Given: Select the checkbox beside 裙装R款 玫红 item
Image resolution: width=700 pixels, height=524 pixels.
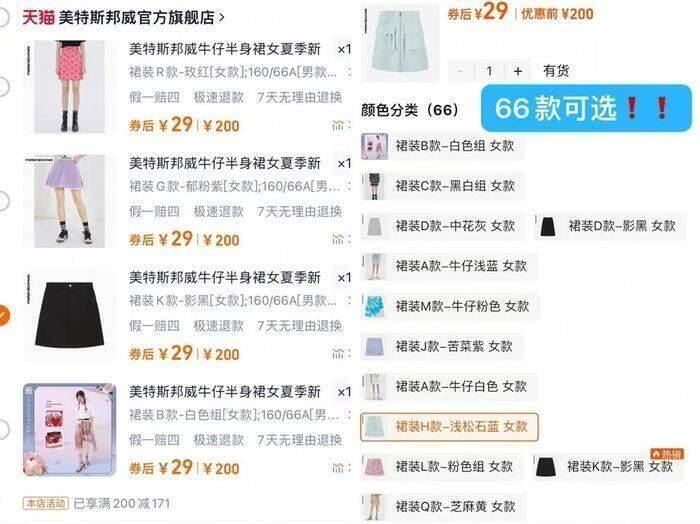Looking at the screenshot, I should pyautogui.click(x=3, y=87).
